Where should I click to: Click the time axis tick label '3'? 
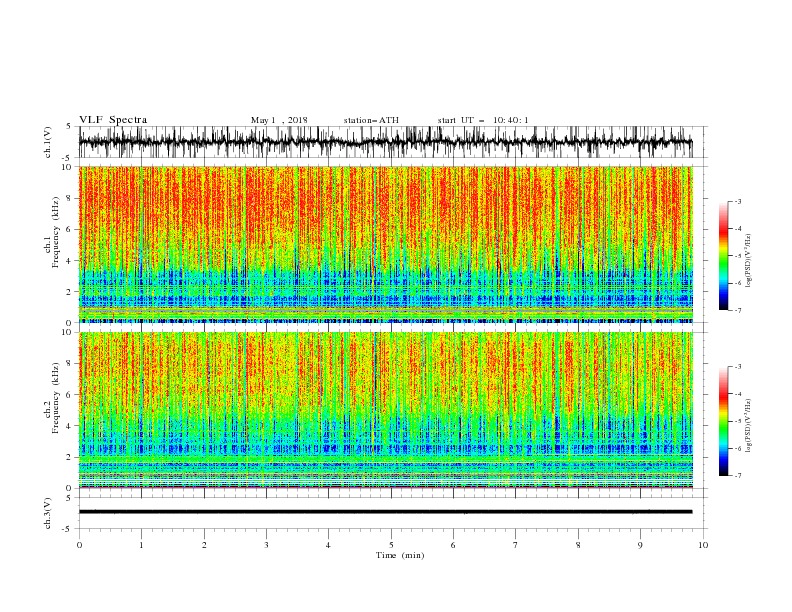click(266, 545)
